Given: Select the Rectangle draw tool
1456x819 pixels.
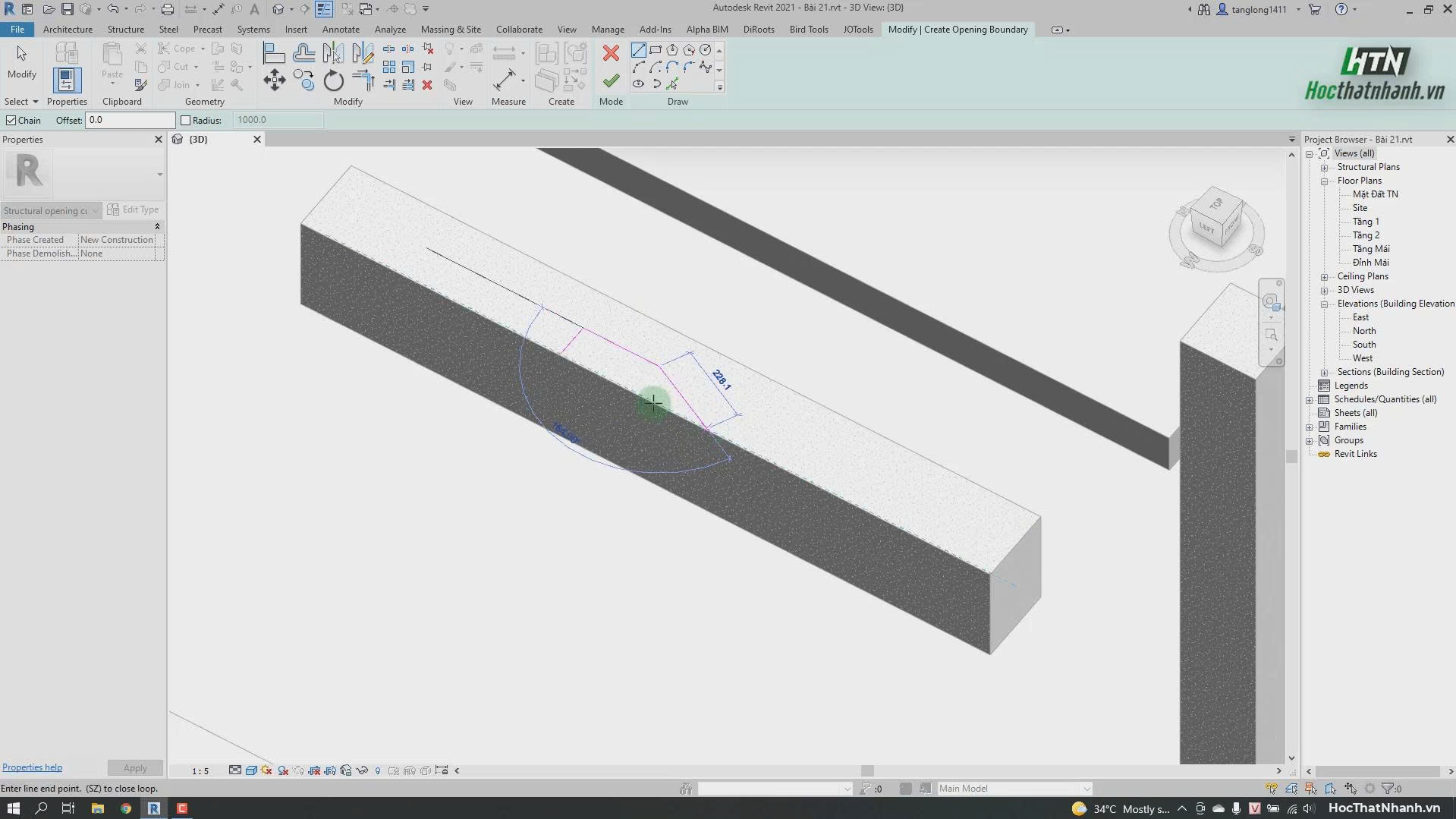Looking at the screenshot, I should 656,50.
